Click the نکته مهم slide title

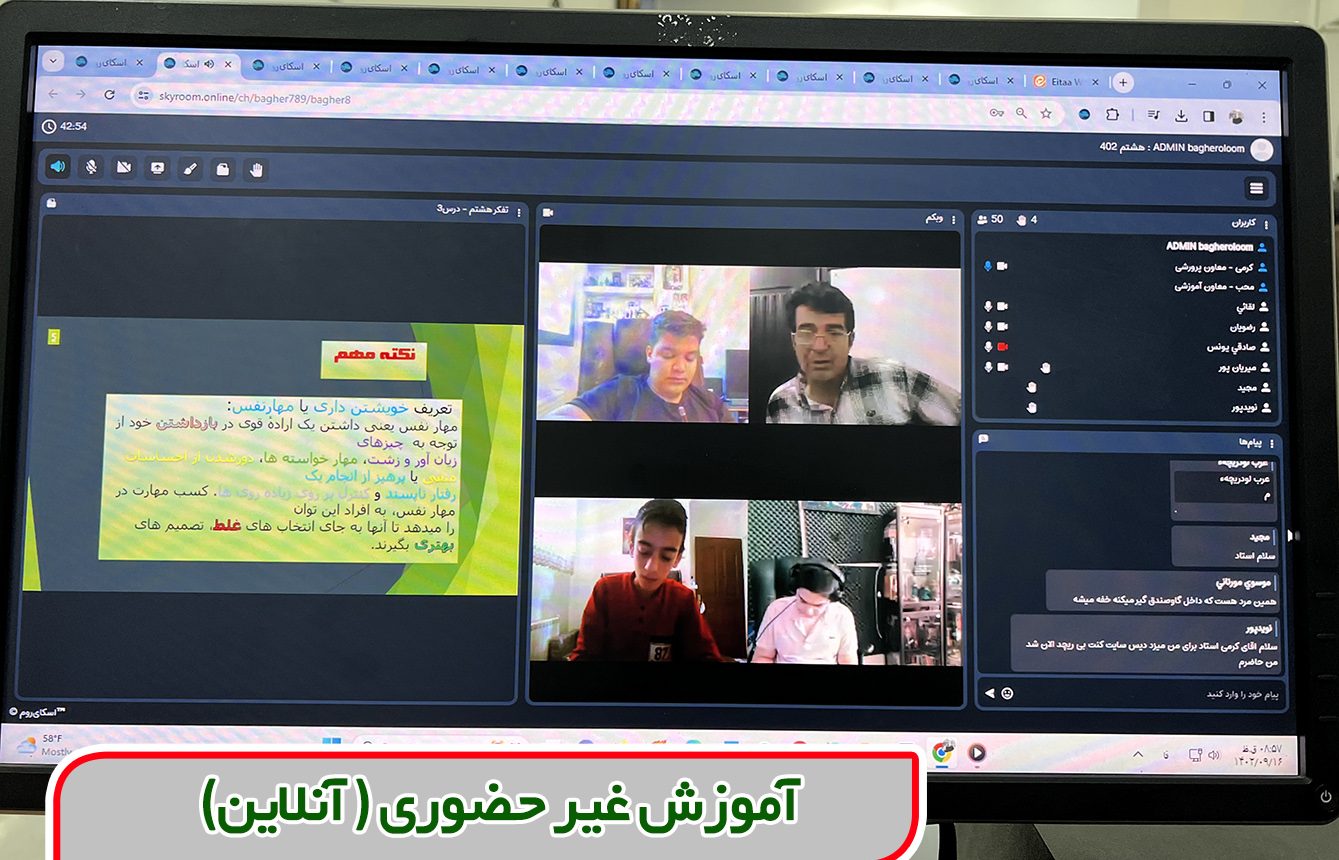pyautogui.click(x=374, y=356)
